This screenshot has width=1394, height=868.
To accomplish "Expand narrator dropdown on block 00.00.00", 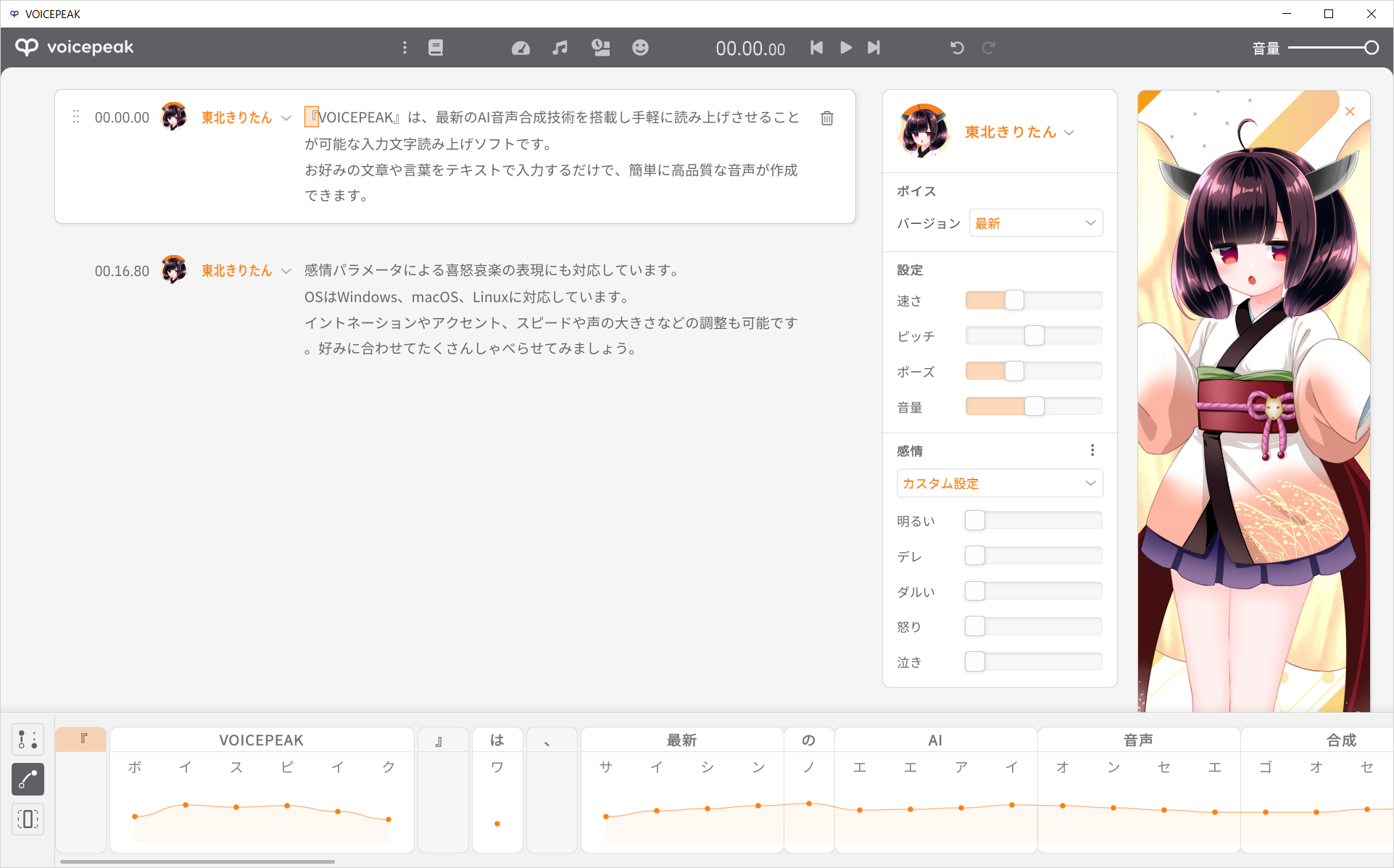I will (286, 118).
